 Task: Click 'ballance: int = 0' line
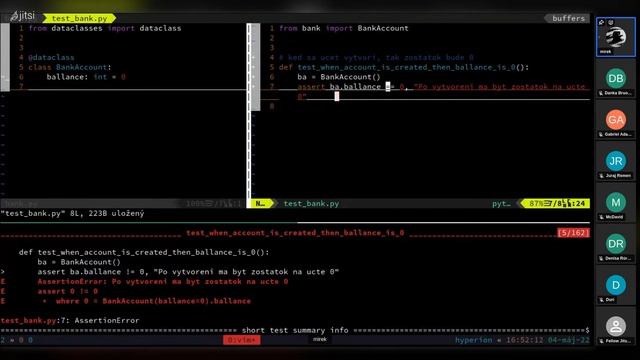[86, 77]
